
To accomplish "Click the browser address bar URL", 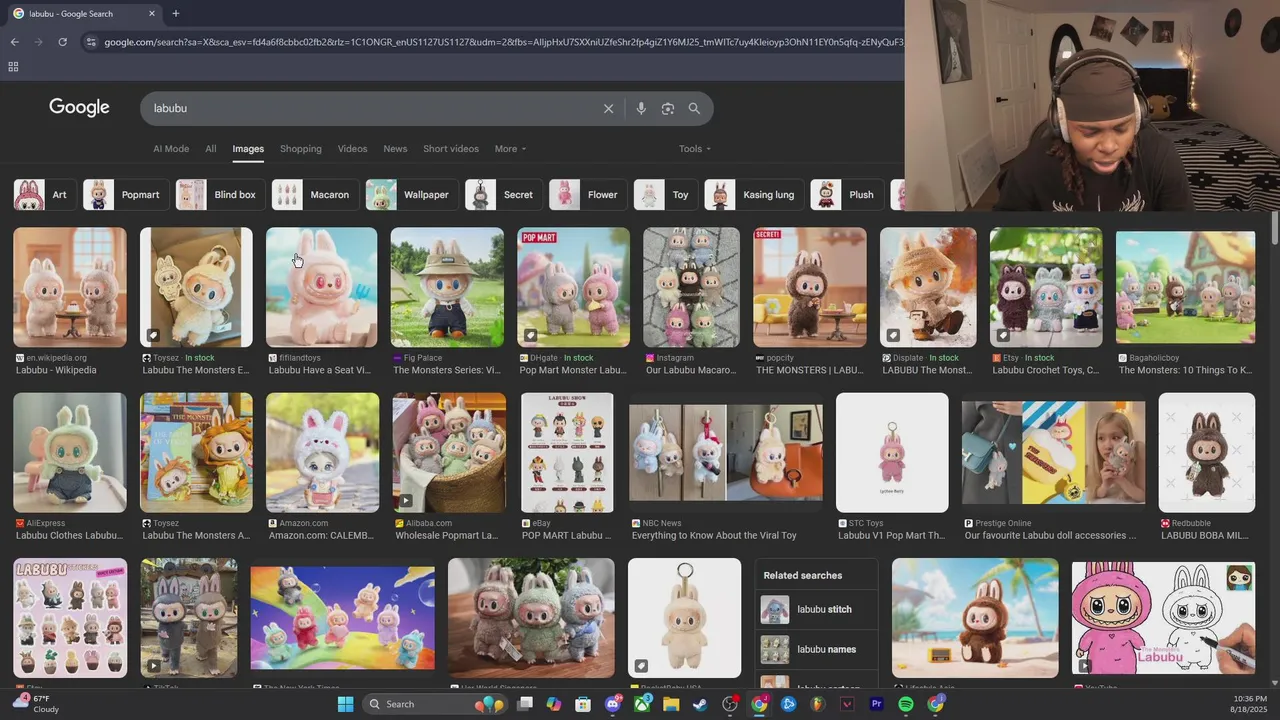I will pos(504,42).
